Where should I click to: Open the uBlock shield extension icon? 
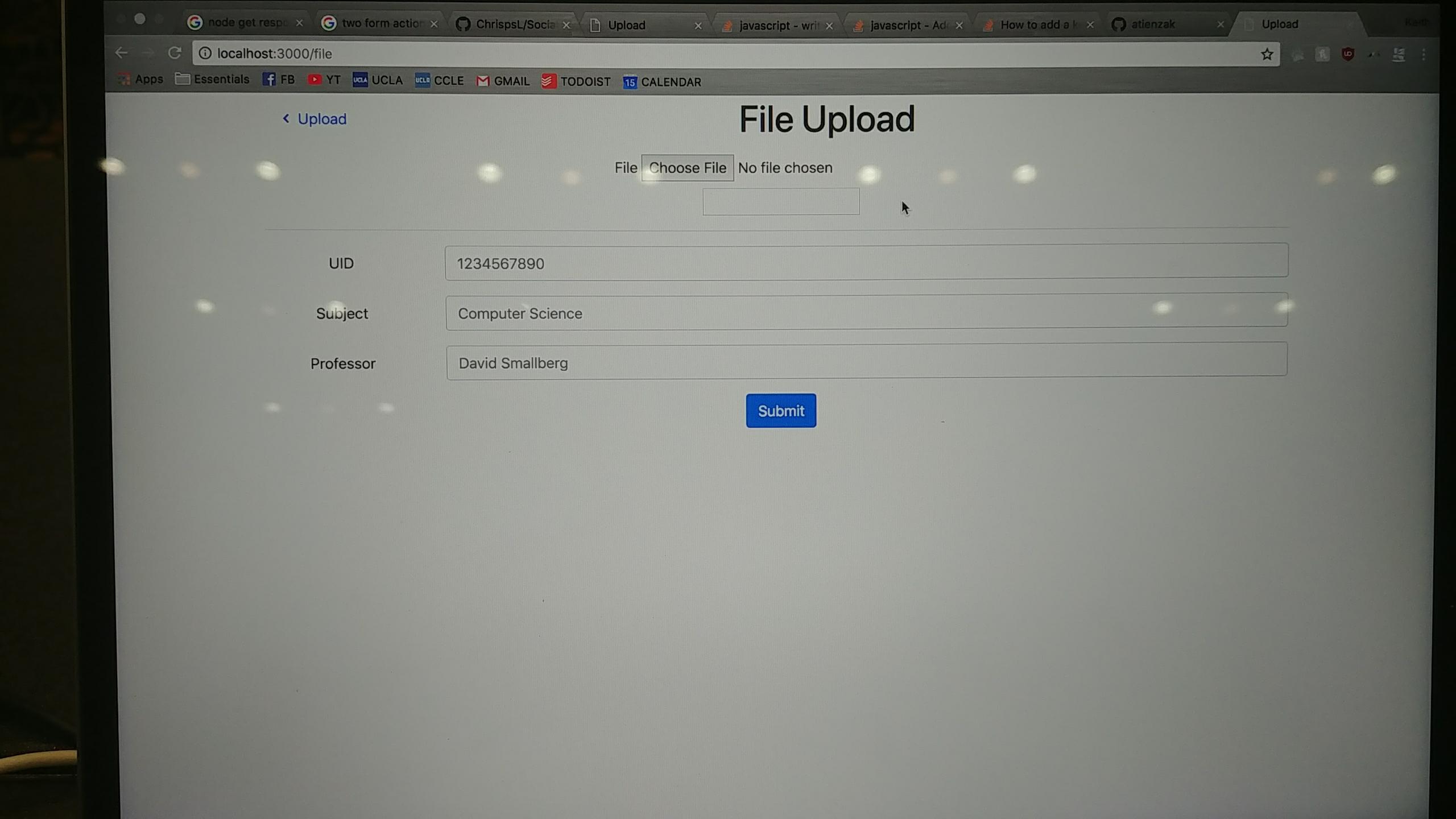[1347, 55]
